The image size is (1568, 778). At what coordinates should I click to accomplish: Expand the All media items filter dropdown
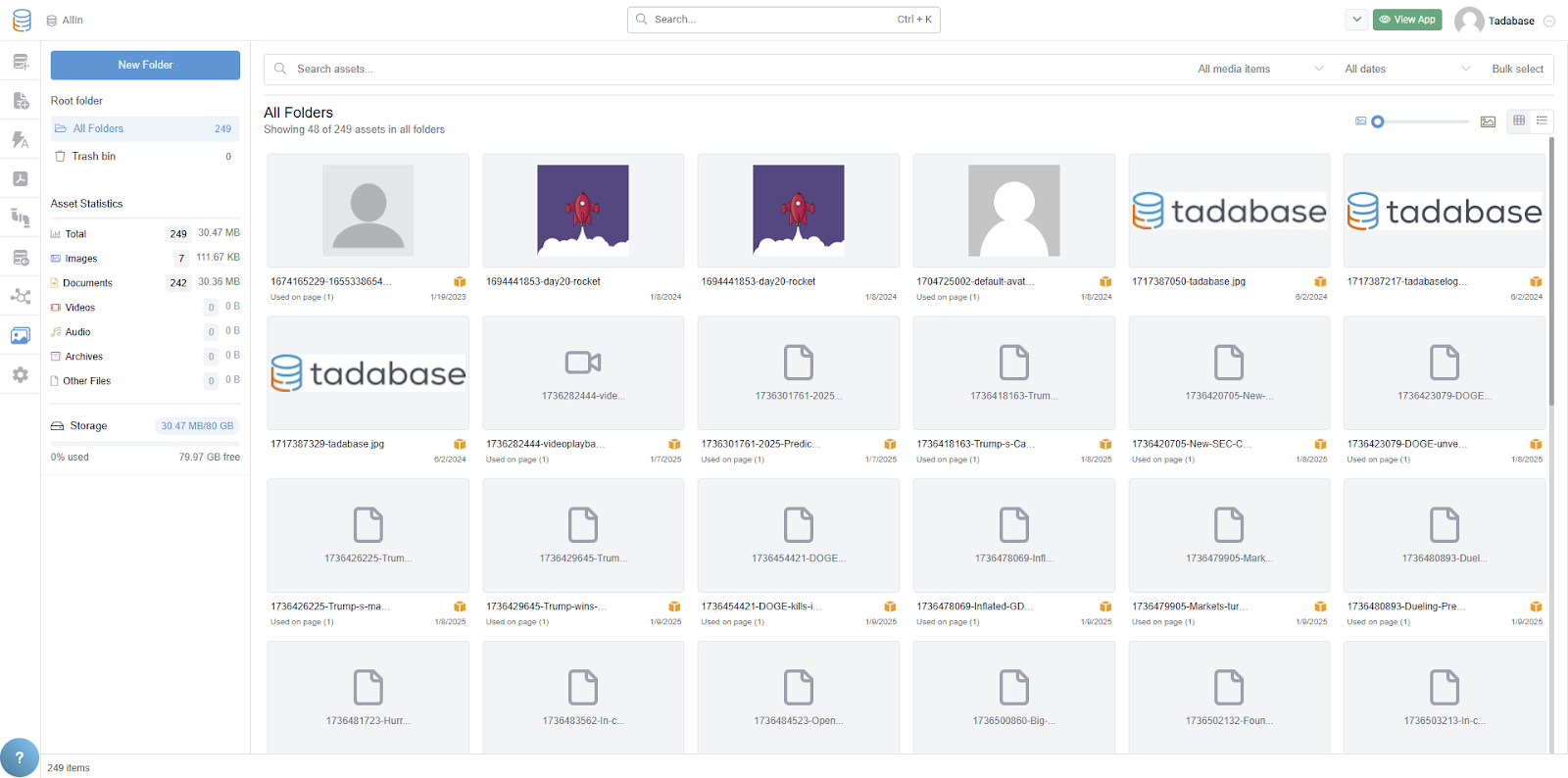tap(1260, 70)
